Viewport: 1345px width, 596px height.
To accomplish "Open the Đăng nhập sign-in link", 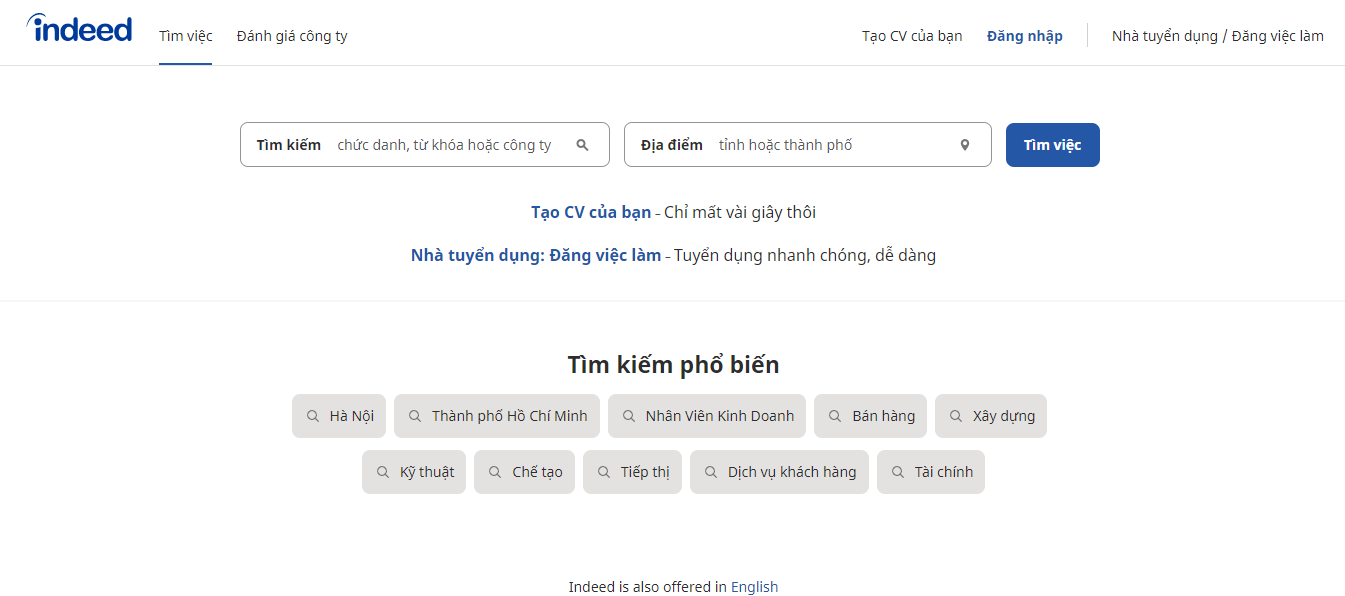I will point(1024,36).
